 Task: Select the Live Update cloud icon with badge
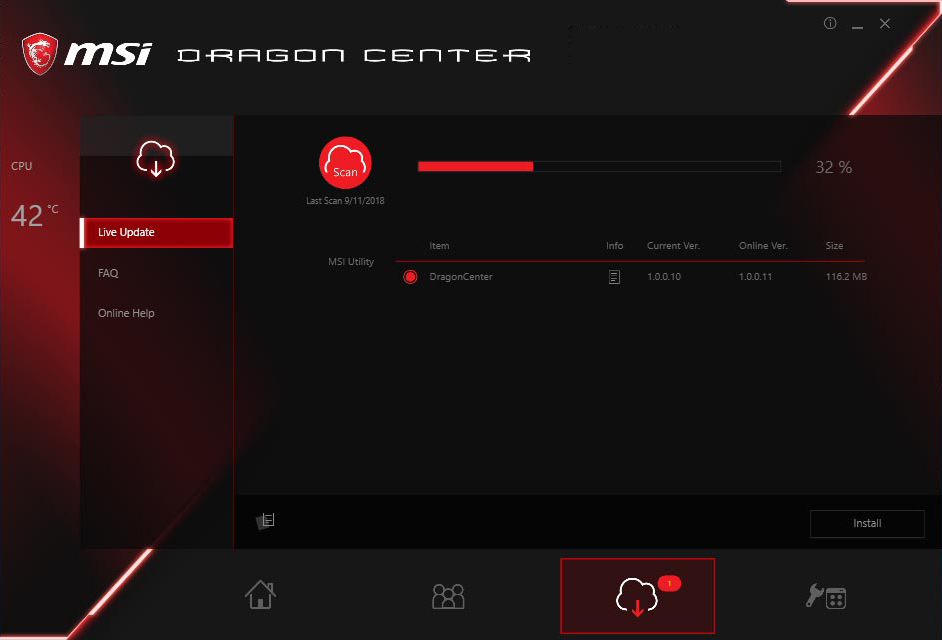[637, 596]
